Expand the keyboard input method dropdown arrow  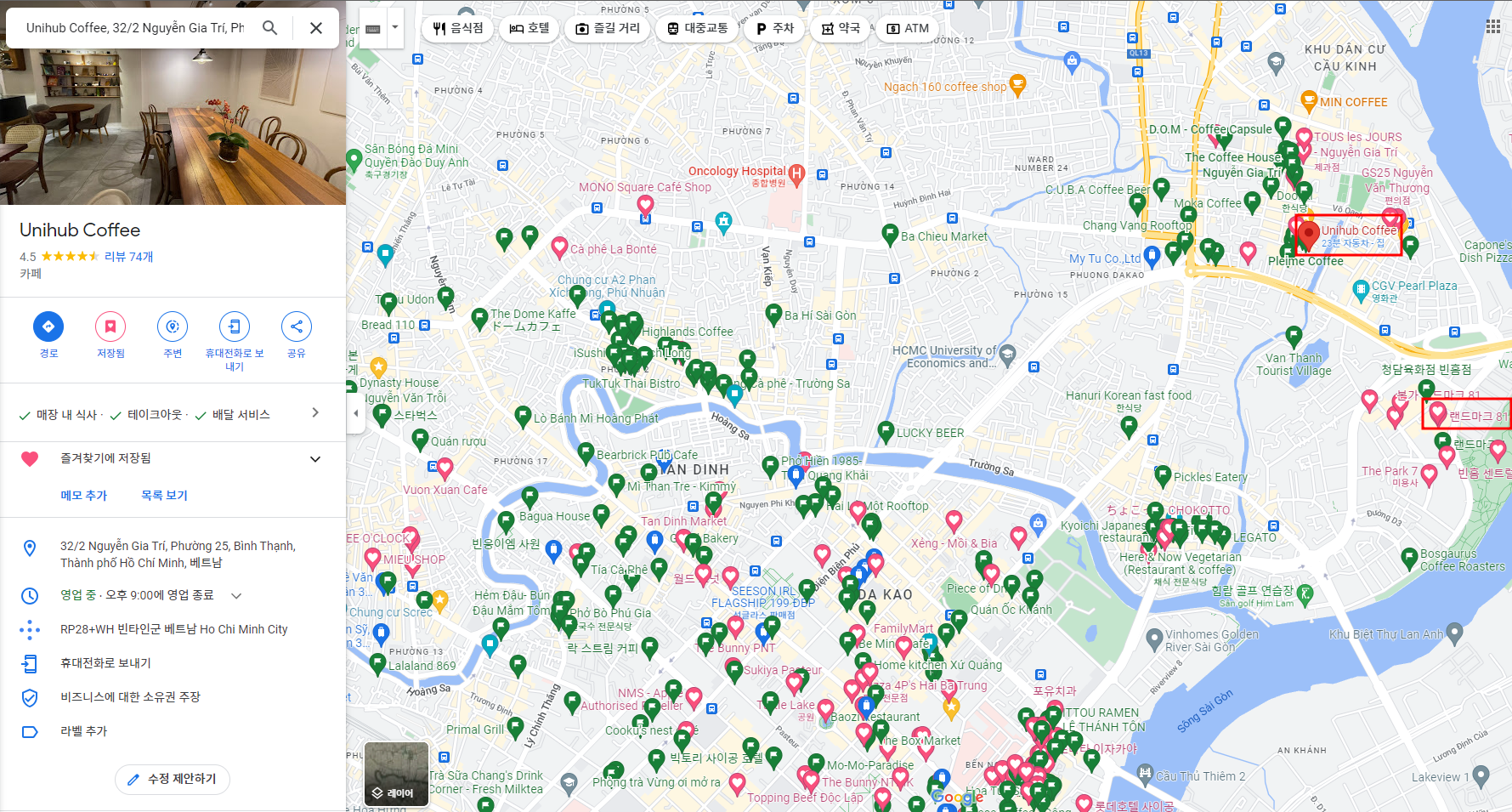[394, 28]
